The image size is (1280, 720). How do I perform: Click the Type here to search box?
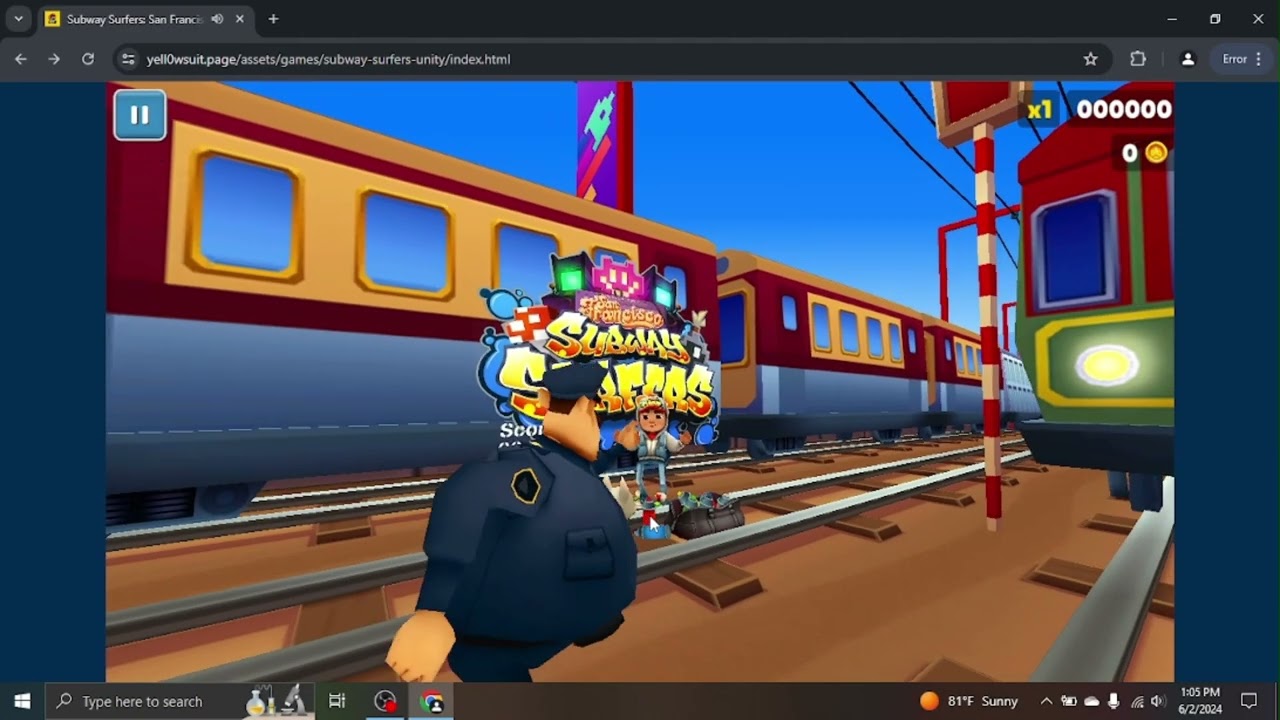point(180,701)
